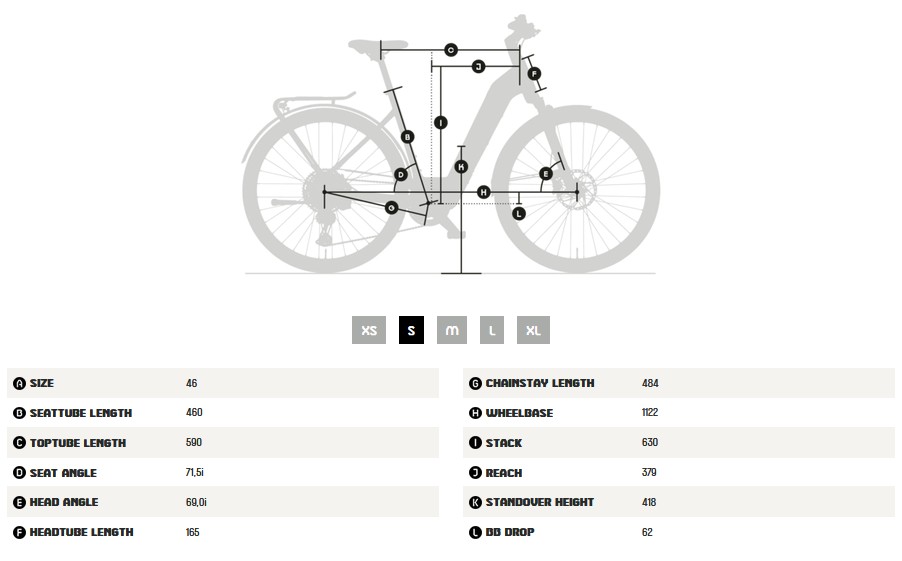Click the Wheelbase value 1122
Screen dimensions: 902x561
pyautogui.click(x=650, y=412)
